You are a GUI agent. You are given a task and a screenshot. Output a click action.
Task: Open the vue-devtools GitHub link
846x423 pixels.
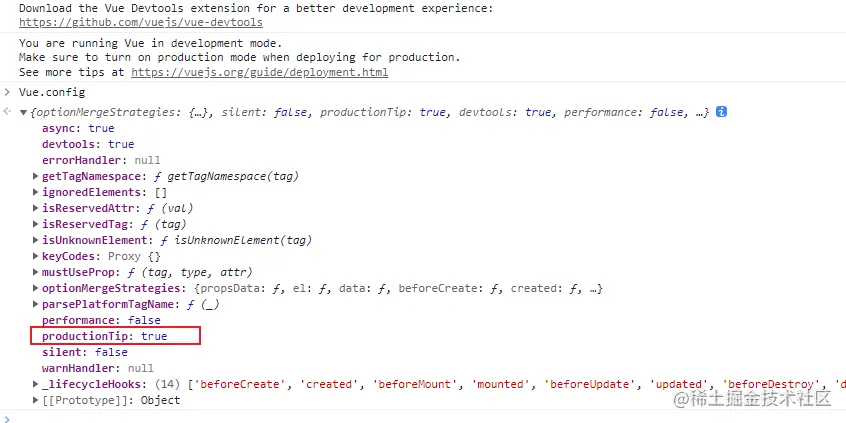tap(141, 23)
